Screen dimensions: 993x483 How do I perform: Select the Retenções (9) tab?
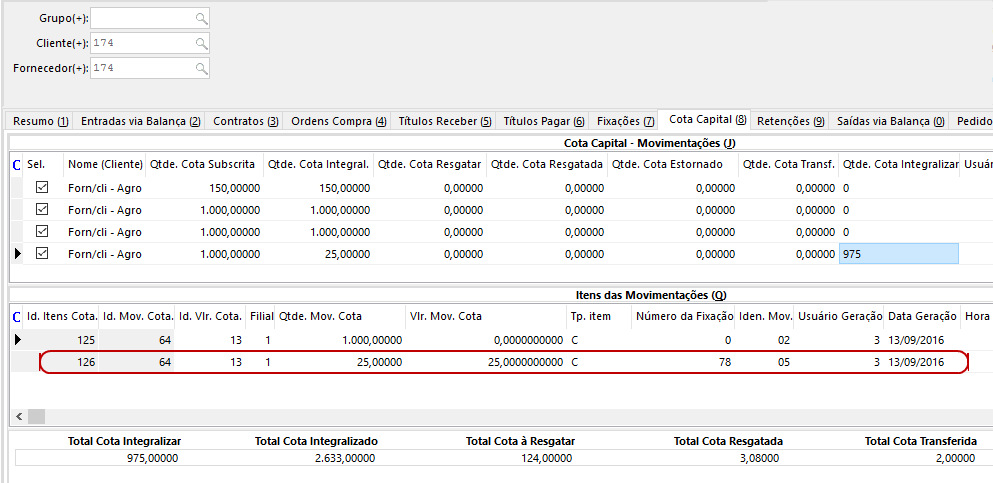(790, 121)
